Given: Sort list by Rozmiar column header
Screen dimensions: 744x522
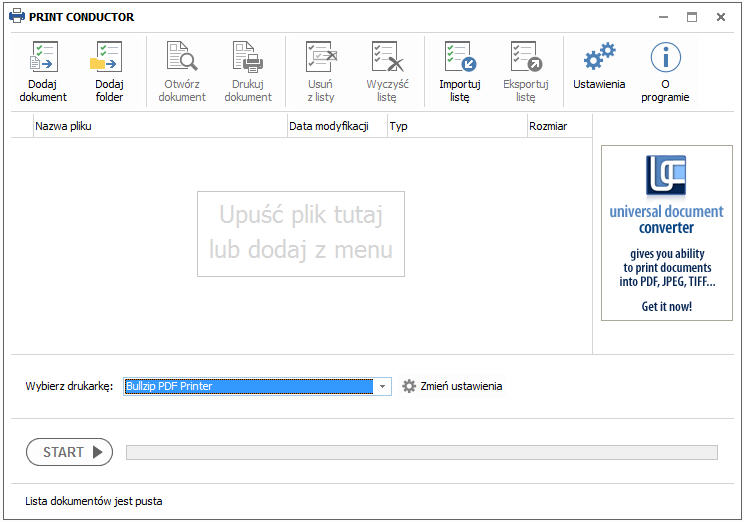Looking at the screenshot, I should pos(558,126).
